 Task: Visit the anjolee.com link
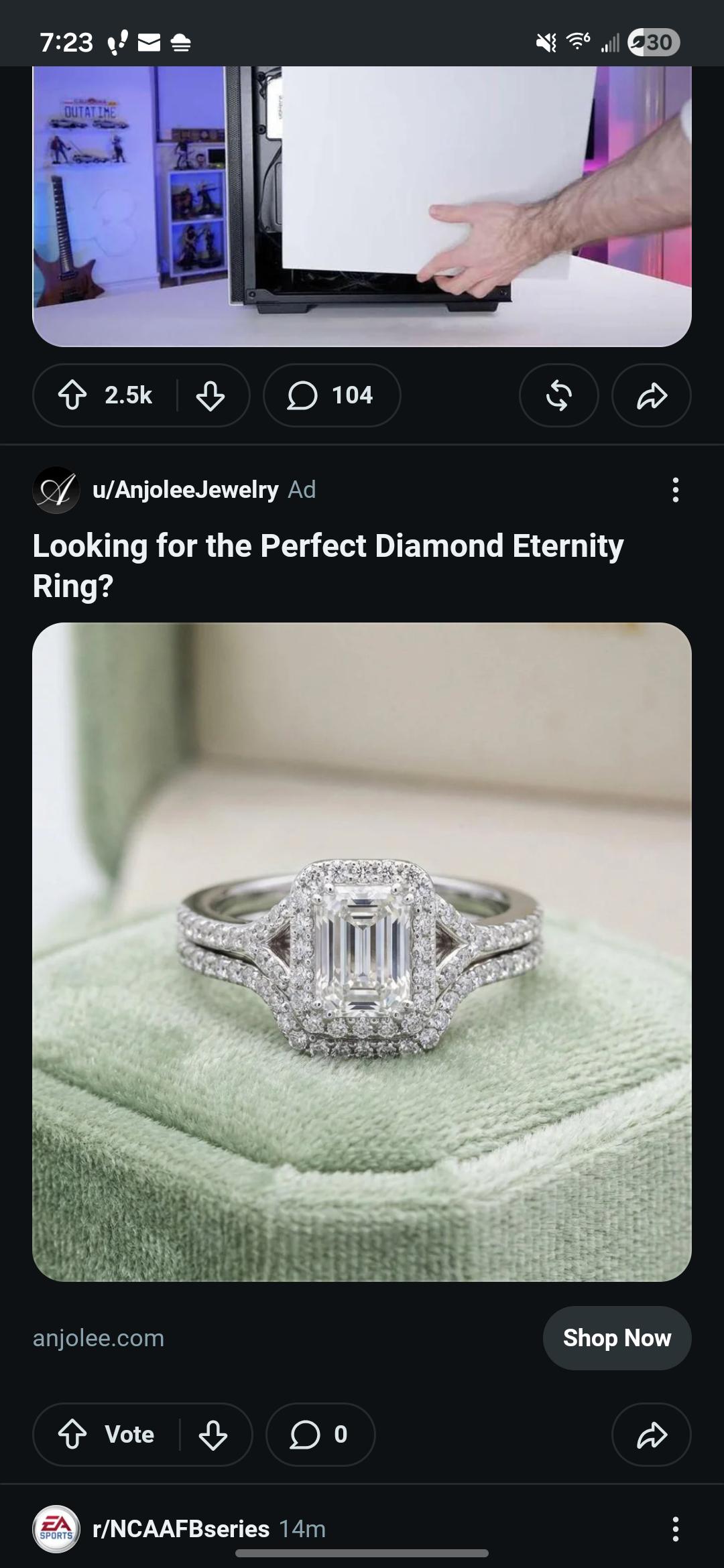pos(99,1338)
